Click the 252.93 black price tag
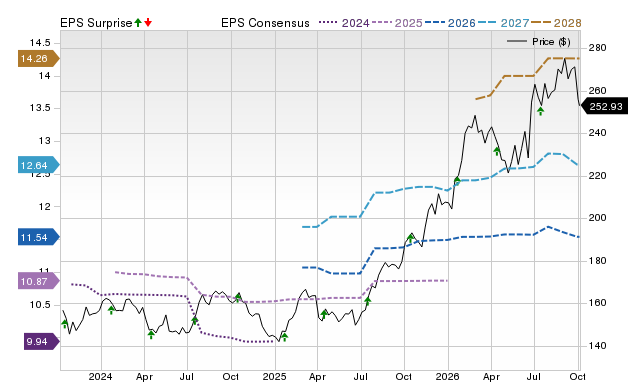Screen dimensions: 640x382 [x=604, y=107]
